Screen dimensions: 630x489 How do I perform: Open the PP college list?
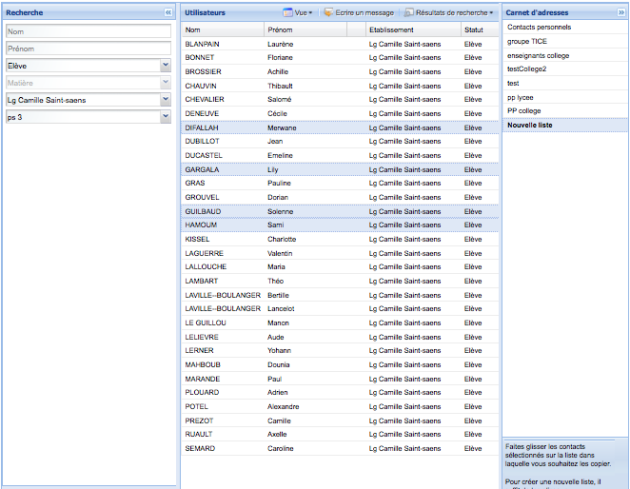(565, 111)
